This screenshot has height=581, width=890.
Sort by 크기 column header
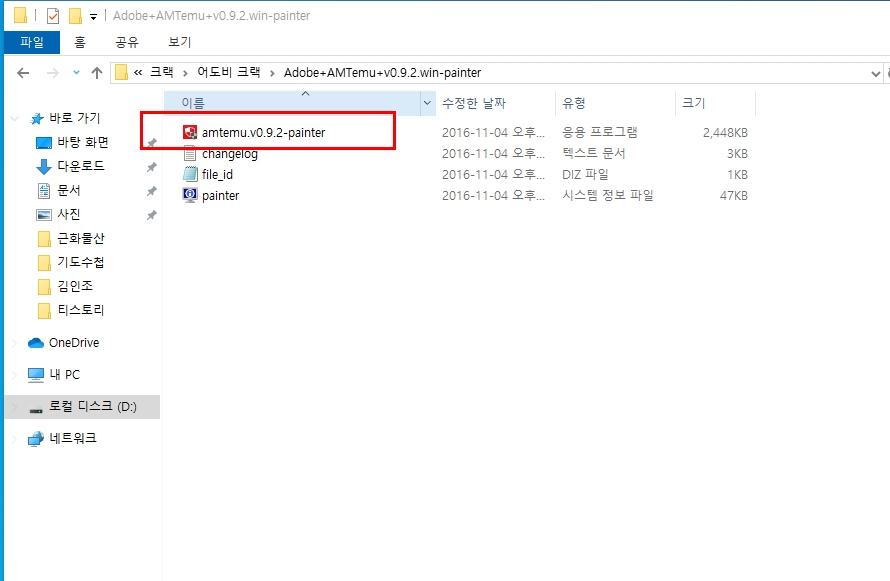coord(716,103)
